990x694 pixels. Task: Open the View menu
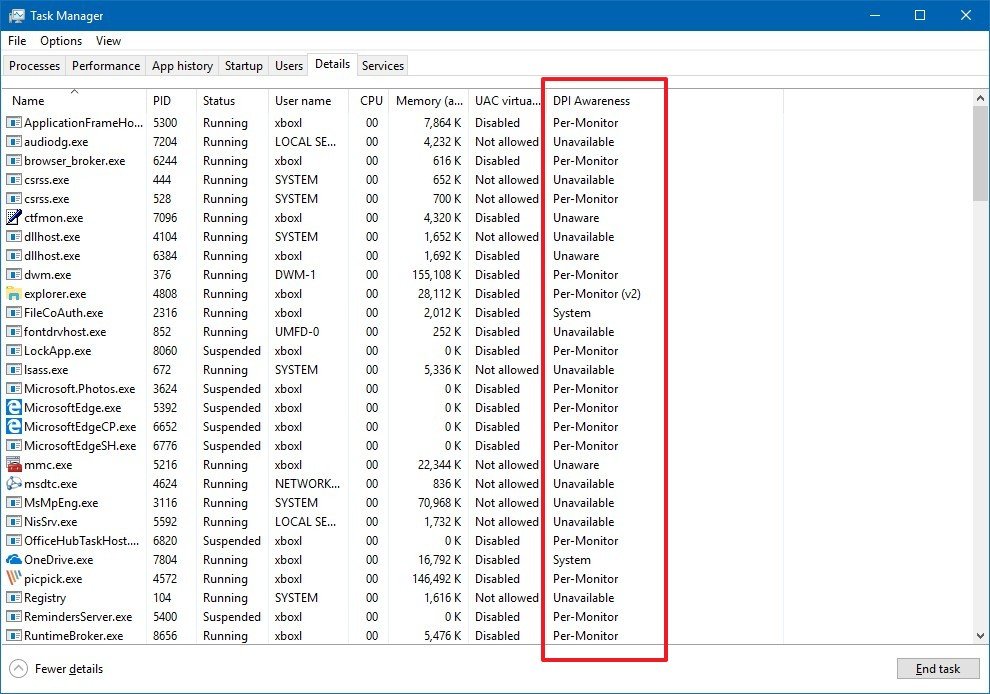point(108,40)
